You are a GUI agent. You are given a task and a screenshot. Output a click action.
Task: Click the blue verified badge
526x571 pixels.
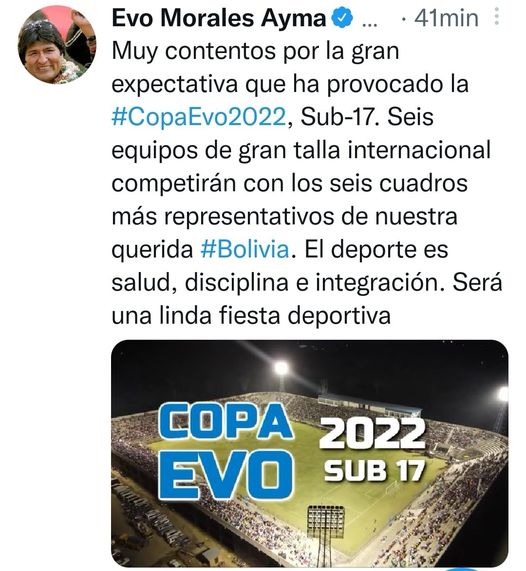point(344,19)
